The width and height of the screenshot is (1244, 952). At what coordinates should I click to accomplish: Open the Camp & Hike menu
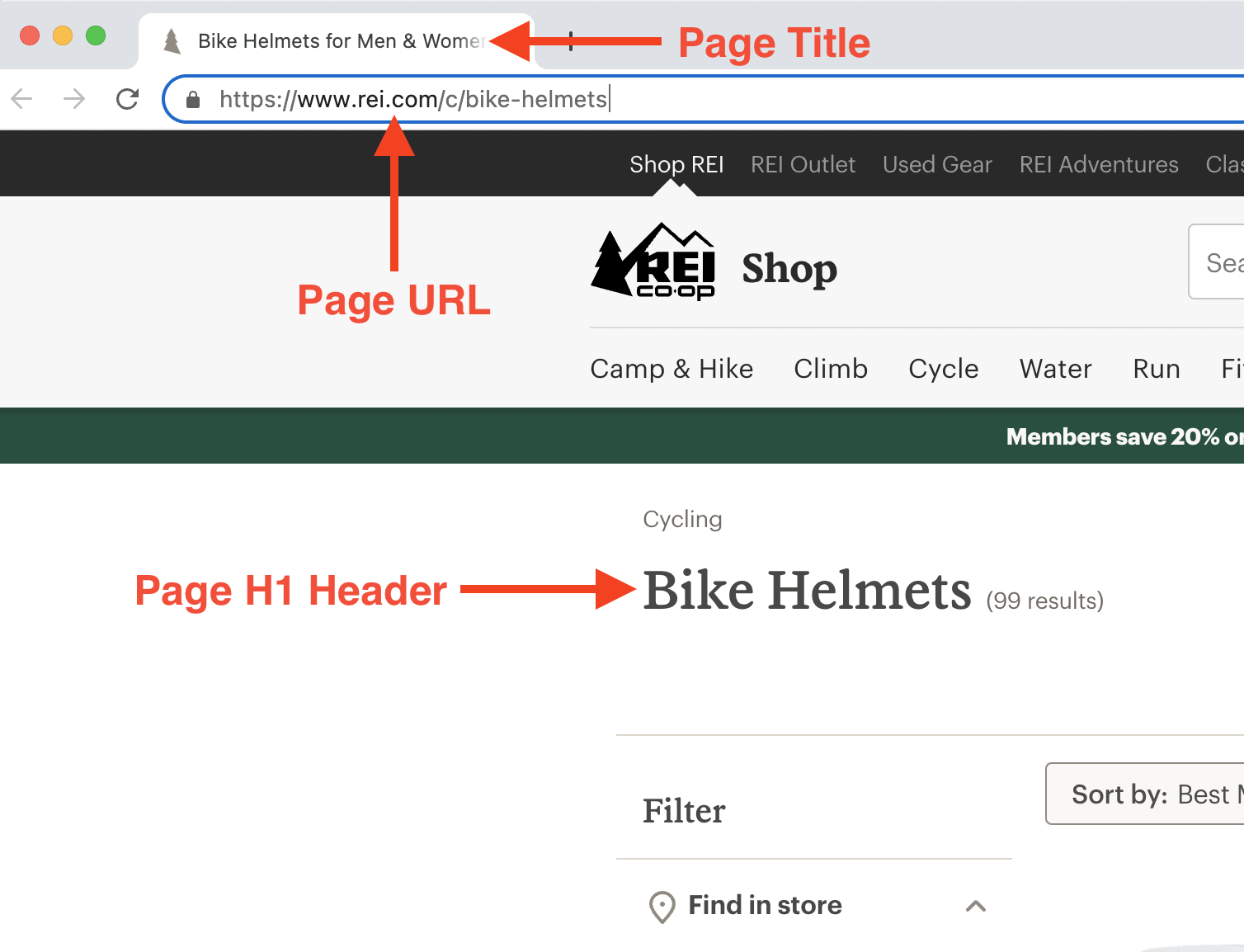(x=671, y=369)
